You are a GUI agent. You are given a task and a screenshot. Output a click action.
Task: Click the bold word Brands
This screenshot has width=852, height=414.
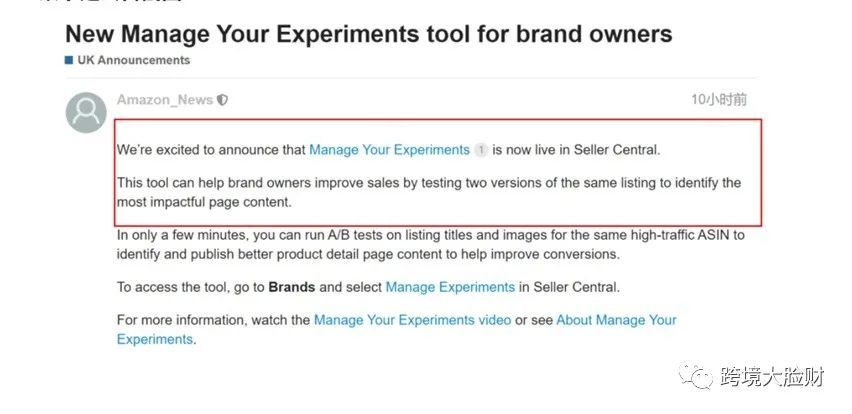(292, 287)
